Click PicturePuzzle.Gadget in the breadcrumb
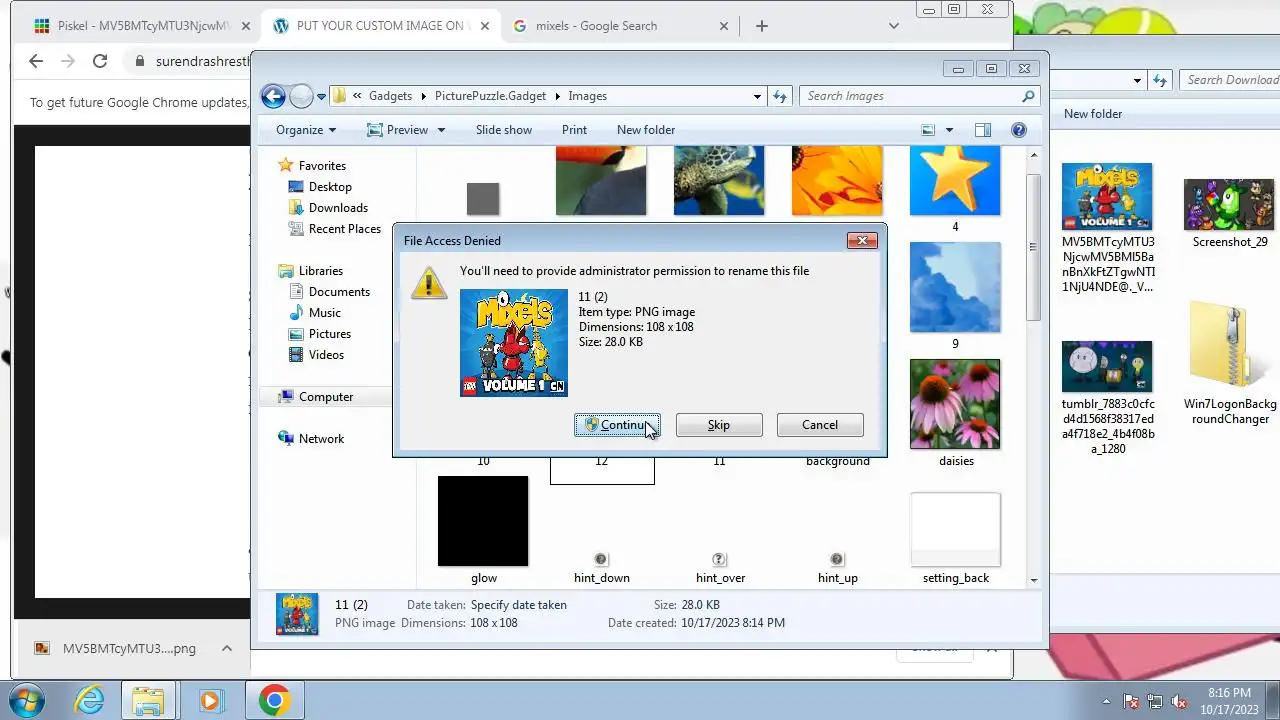 click(490, 96)
